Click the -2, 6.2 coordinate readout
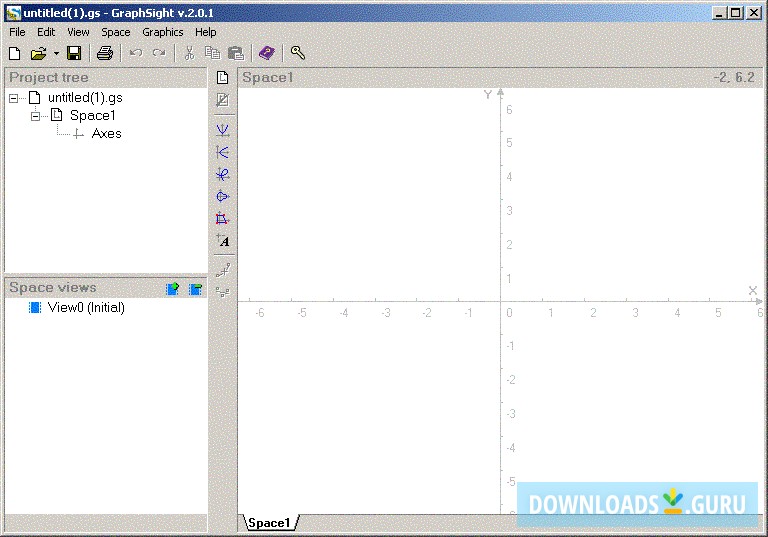This screenshot has height=537, width=768. click(x=734, y=77)
